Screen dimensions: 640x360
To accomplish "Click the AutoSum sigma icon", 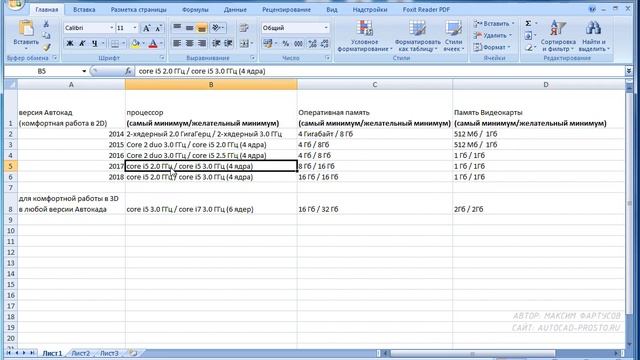I will [528, 24].
